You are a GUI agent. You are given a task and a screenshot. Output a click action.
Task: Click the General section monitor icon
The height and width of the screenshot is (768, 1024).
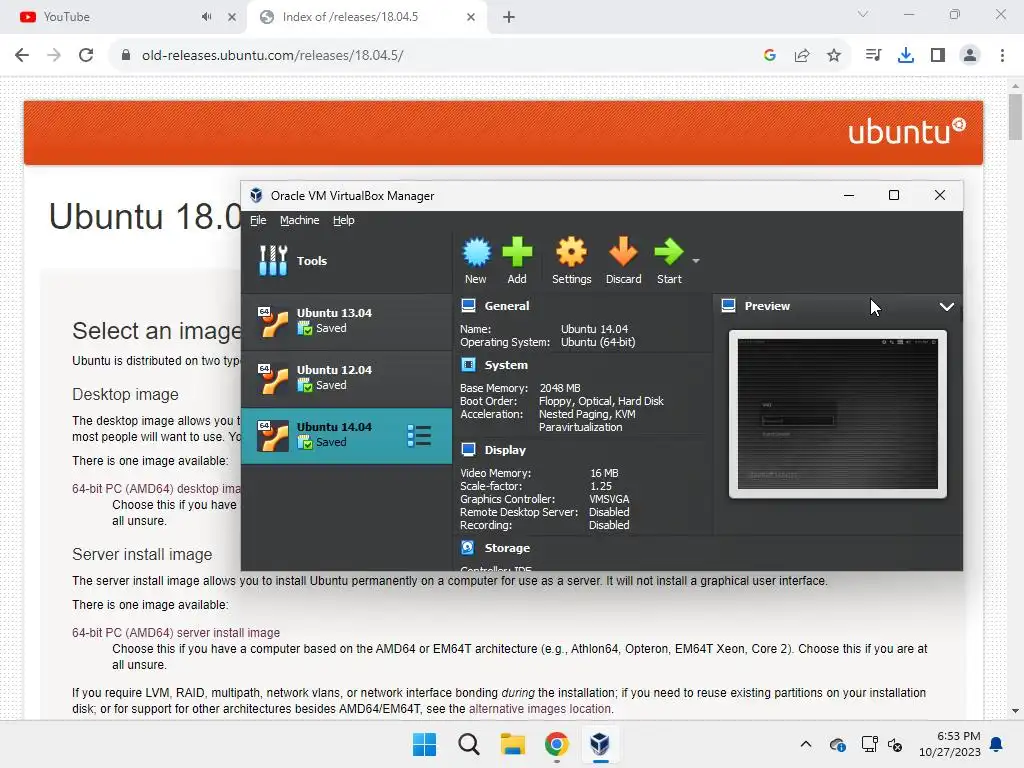[x=468, y=306]
